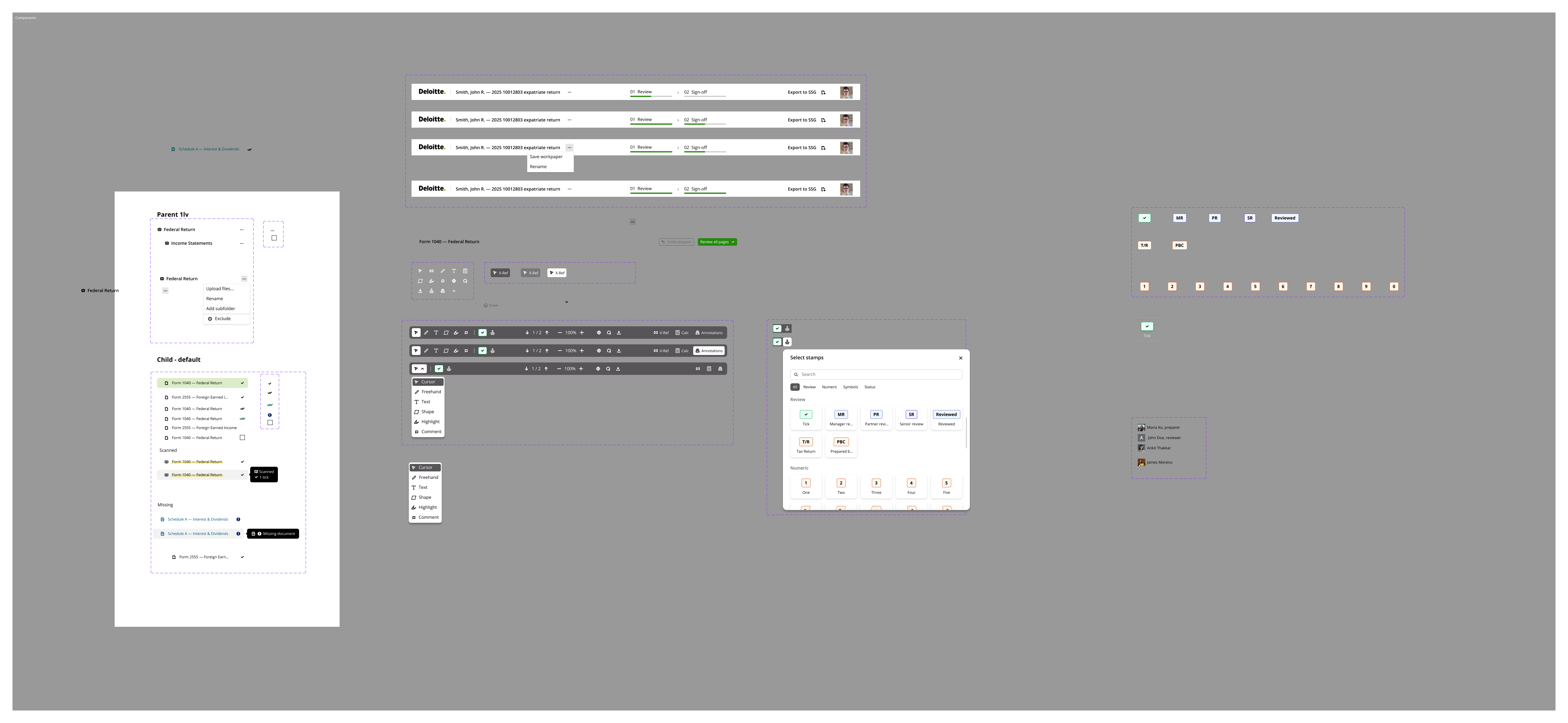Click the download icon in the first toolbar
The height and width of the screenshot is (723, 1568).
(619, 333)
